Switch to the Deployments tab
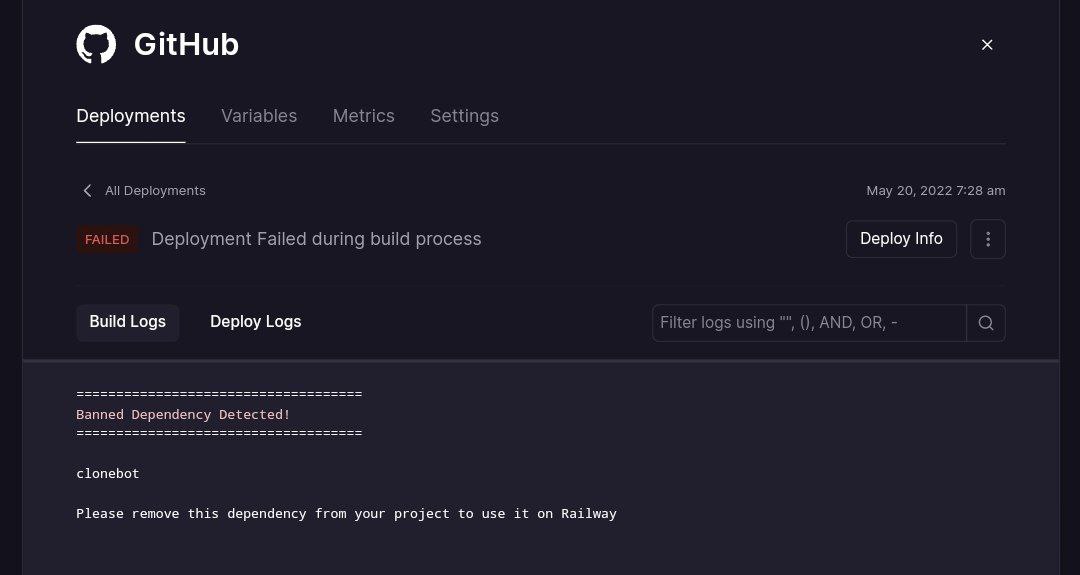Image resolution: width=1080 pixels, height=575 pixels. [131, 116]
